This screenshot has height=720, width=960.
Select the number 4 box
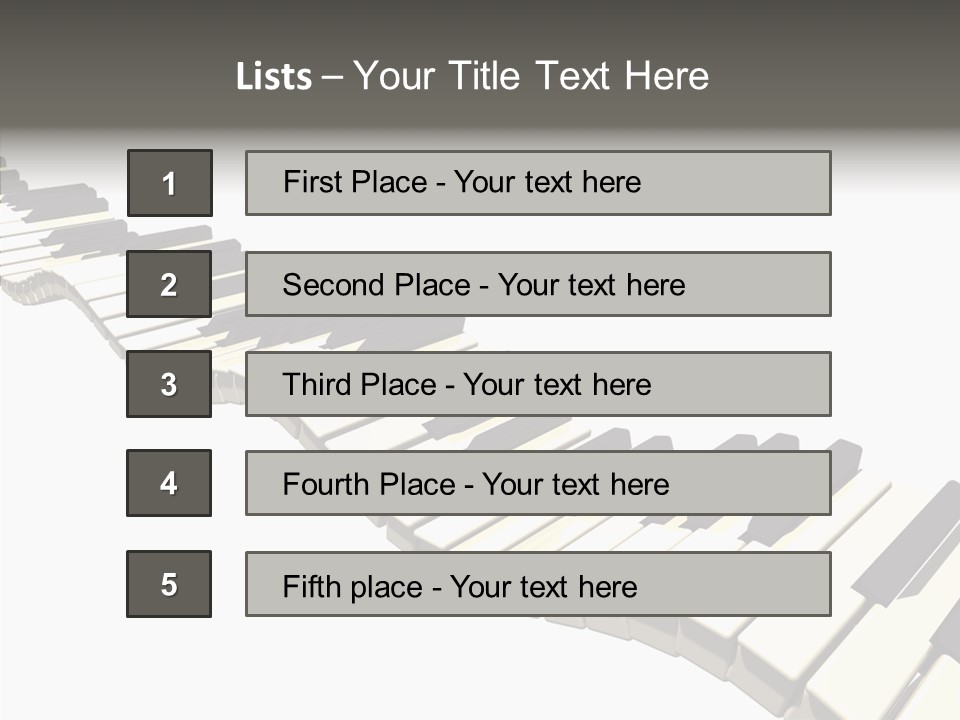[x=169, y=483]
